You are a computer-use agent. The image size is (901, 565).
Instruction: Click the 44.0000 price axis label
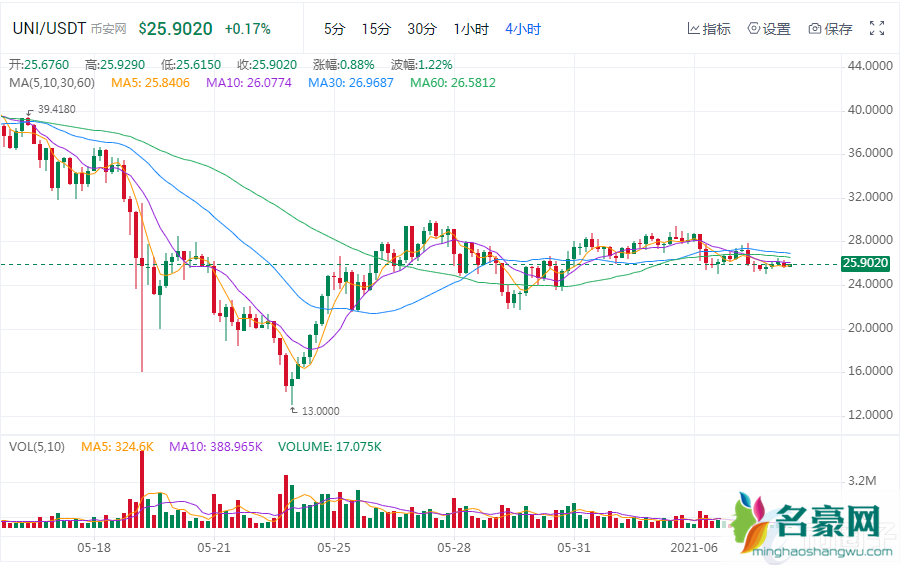(870, 66)
